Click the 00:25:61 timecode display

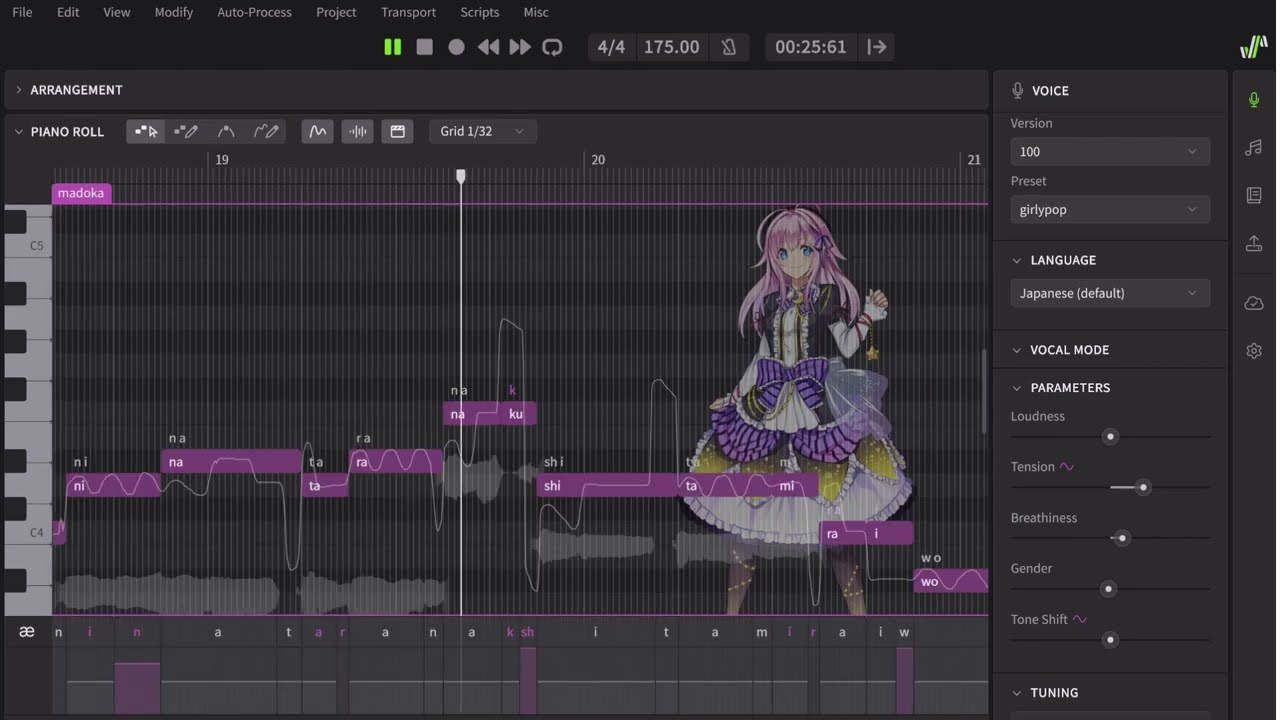810,47
